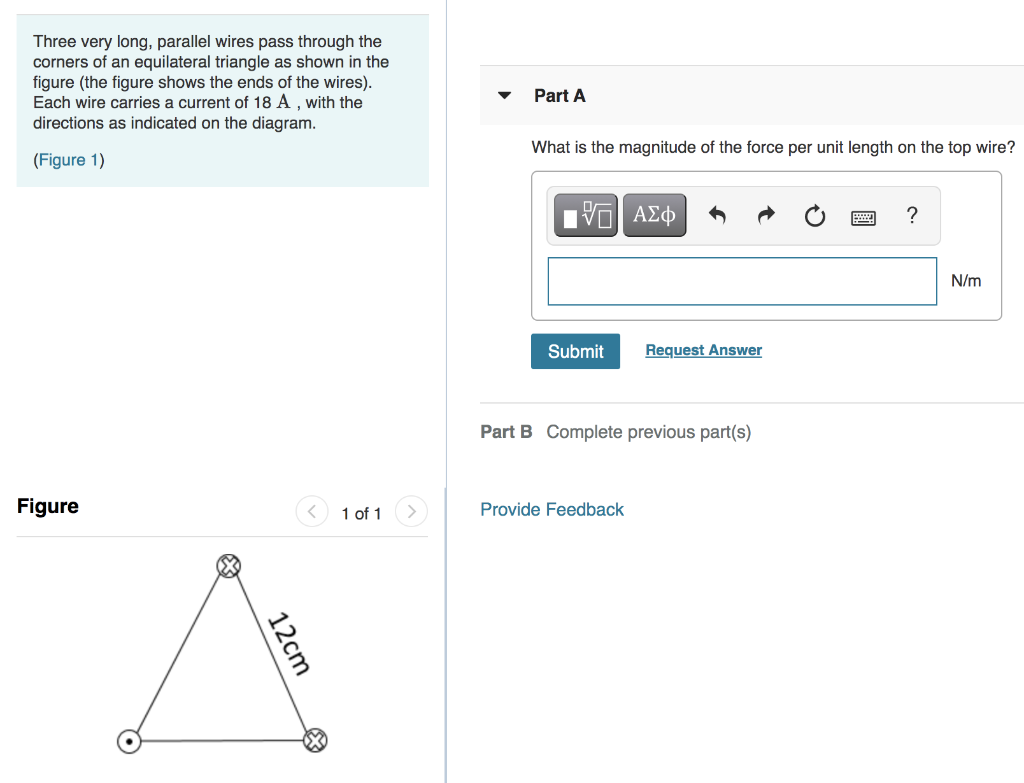Click the bottom-right cross wire symbol
The height and width of the screenshot is (783, 1024).
[315, 740]
